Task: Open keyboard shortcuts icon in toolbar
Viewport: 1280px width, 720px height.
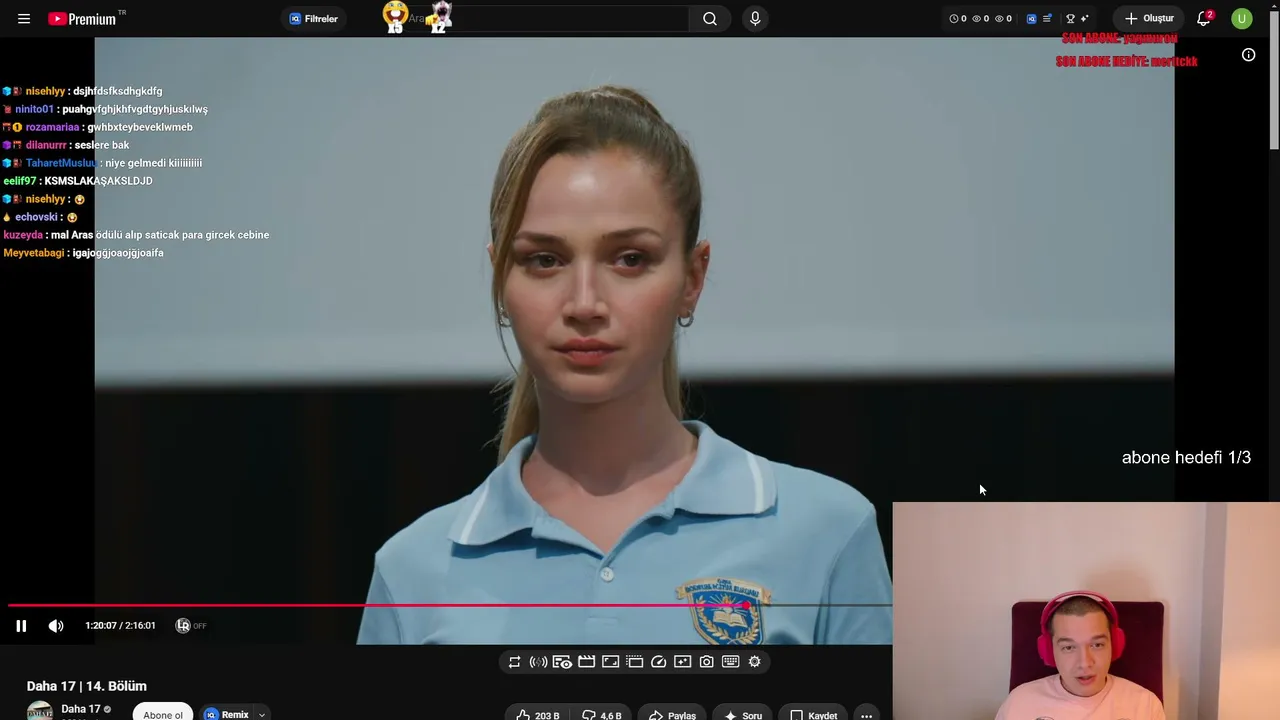Action: (730, 662)
